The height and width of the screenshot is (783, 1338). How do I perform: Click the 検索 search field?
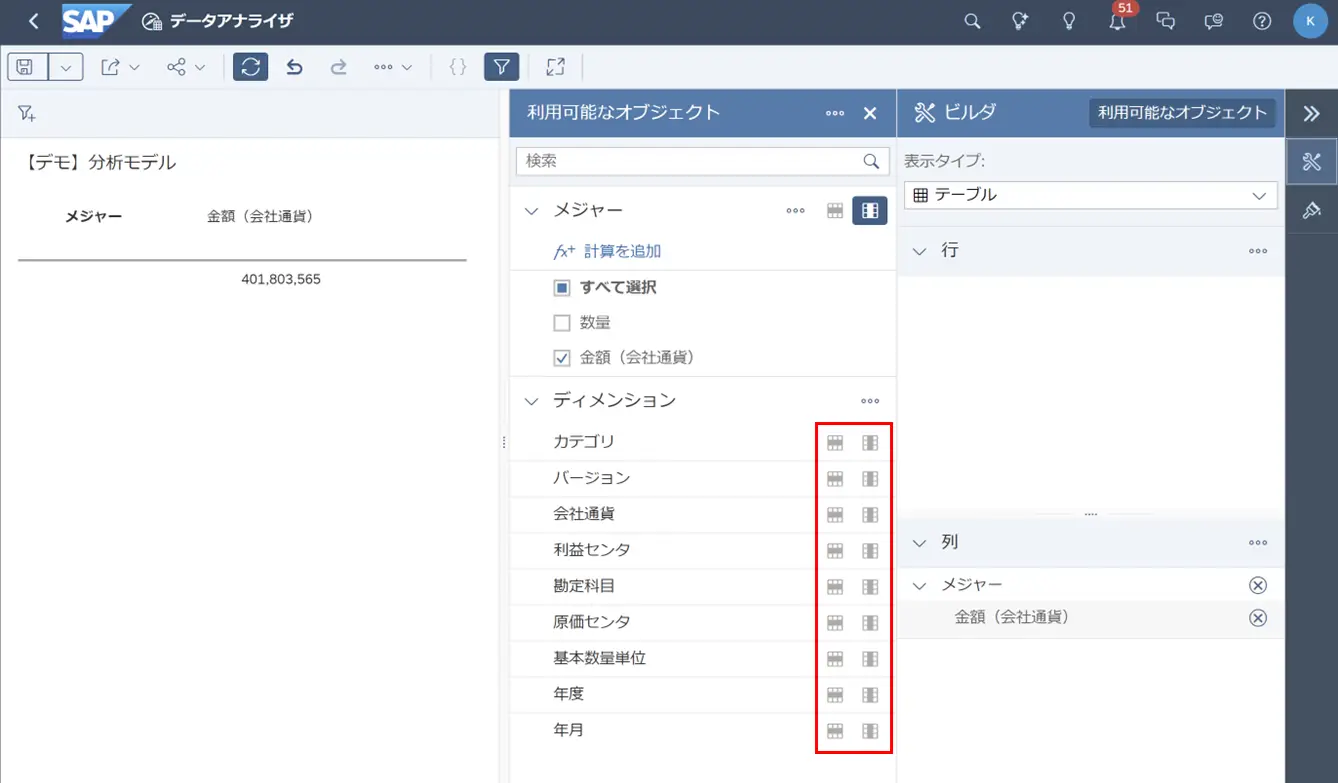coord(702,161)
